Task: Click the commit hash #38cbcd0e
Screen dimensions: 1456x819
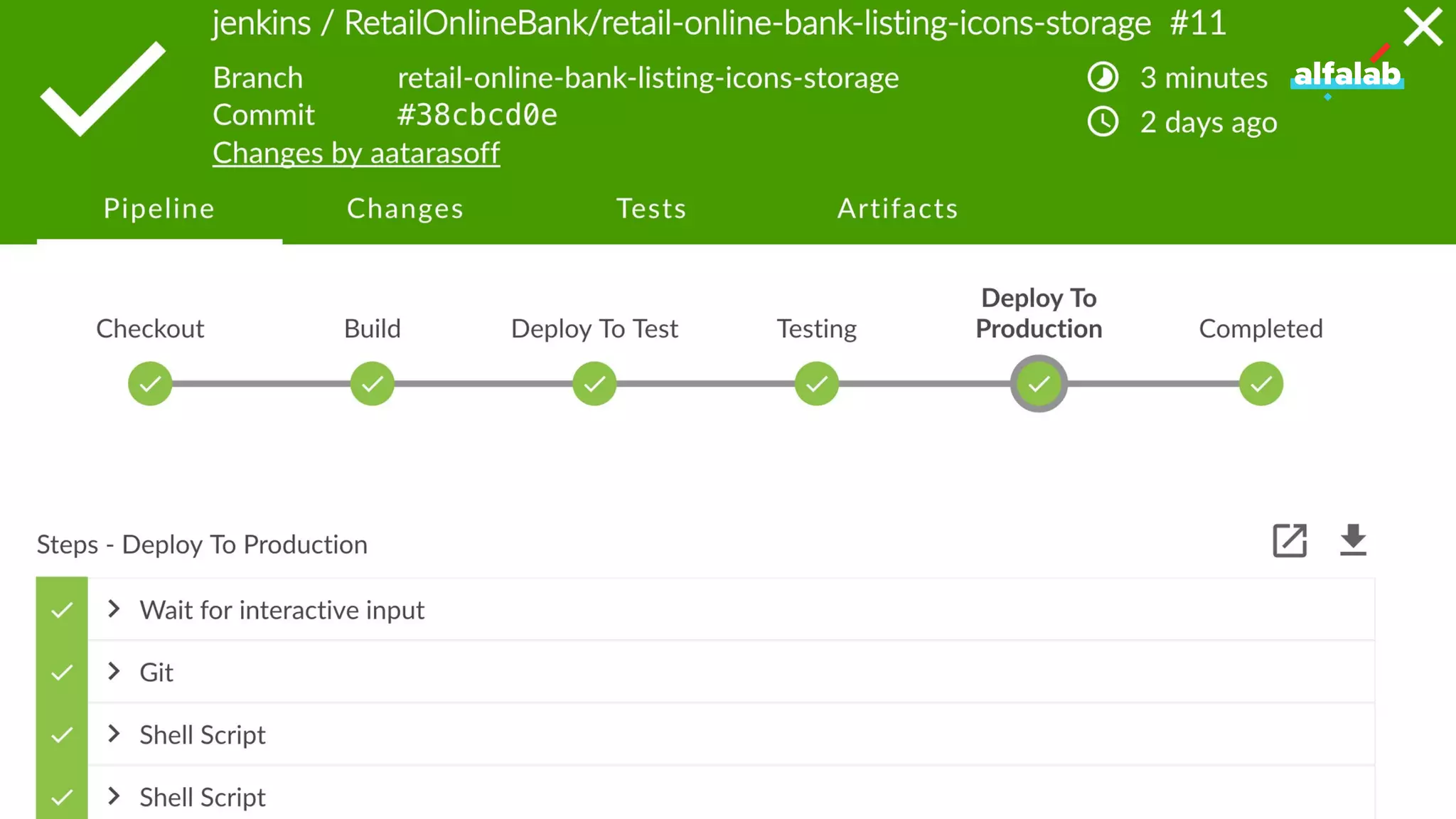Action: click(477, 115)
